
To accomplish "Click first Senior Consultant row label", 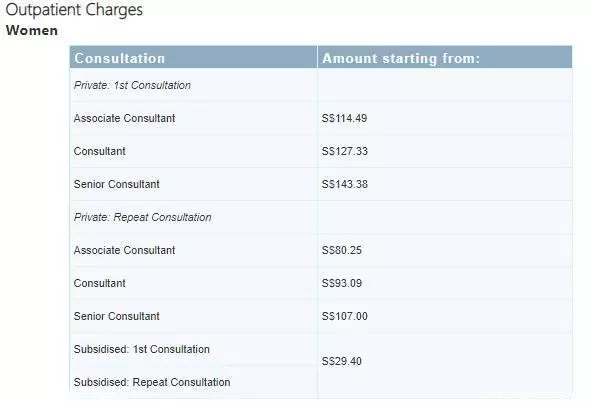I will click(x=116, y=184).
